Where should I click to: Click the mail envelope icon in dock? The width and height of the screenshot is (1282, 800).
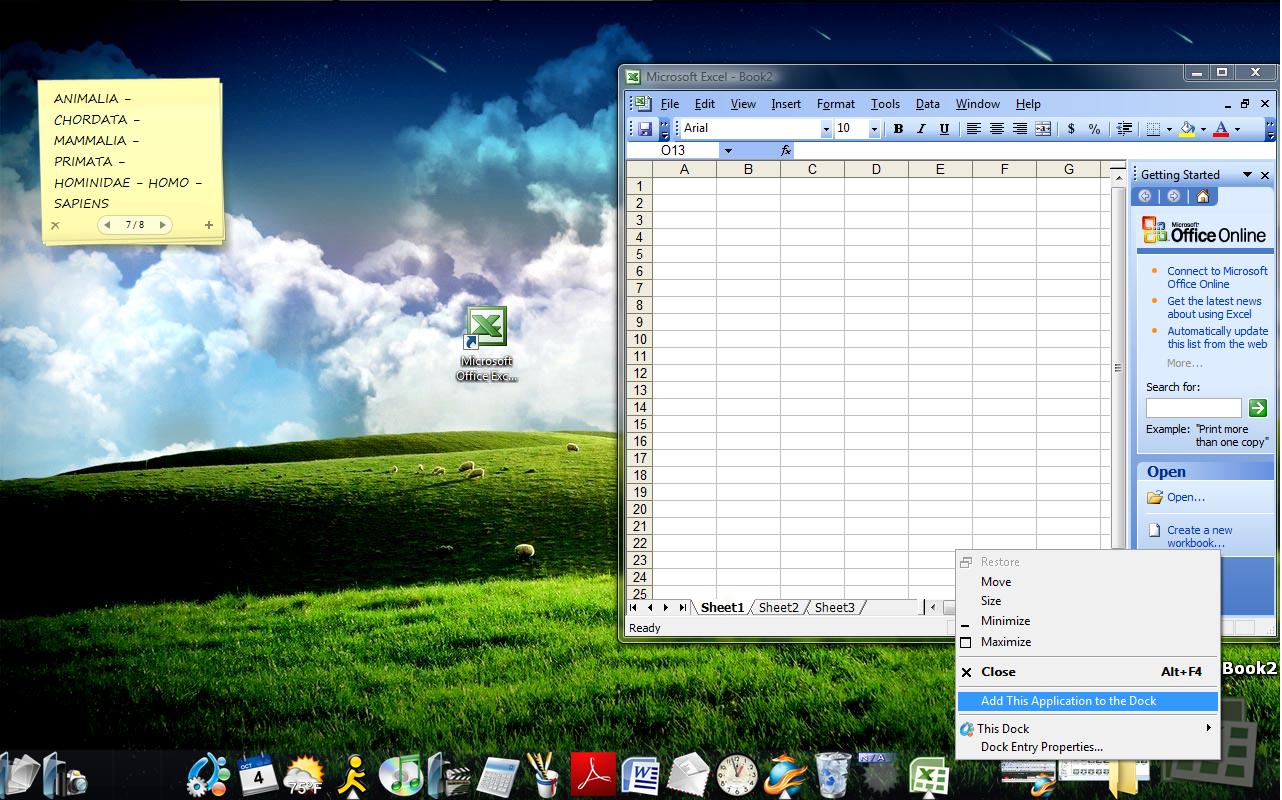coord(688,776)
